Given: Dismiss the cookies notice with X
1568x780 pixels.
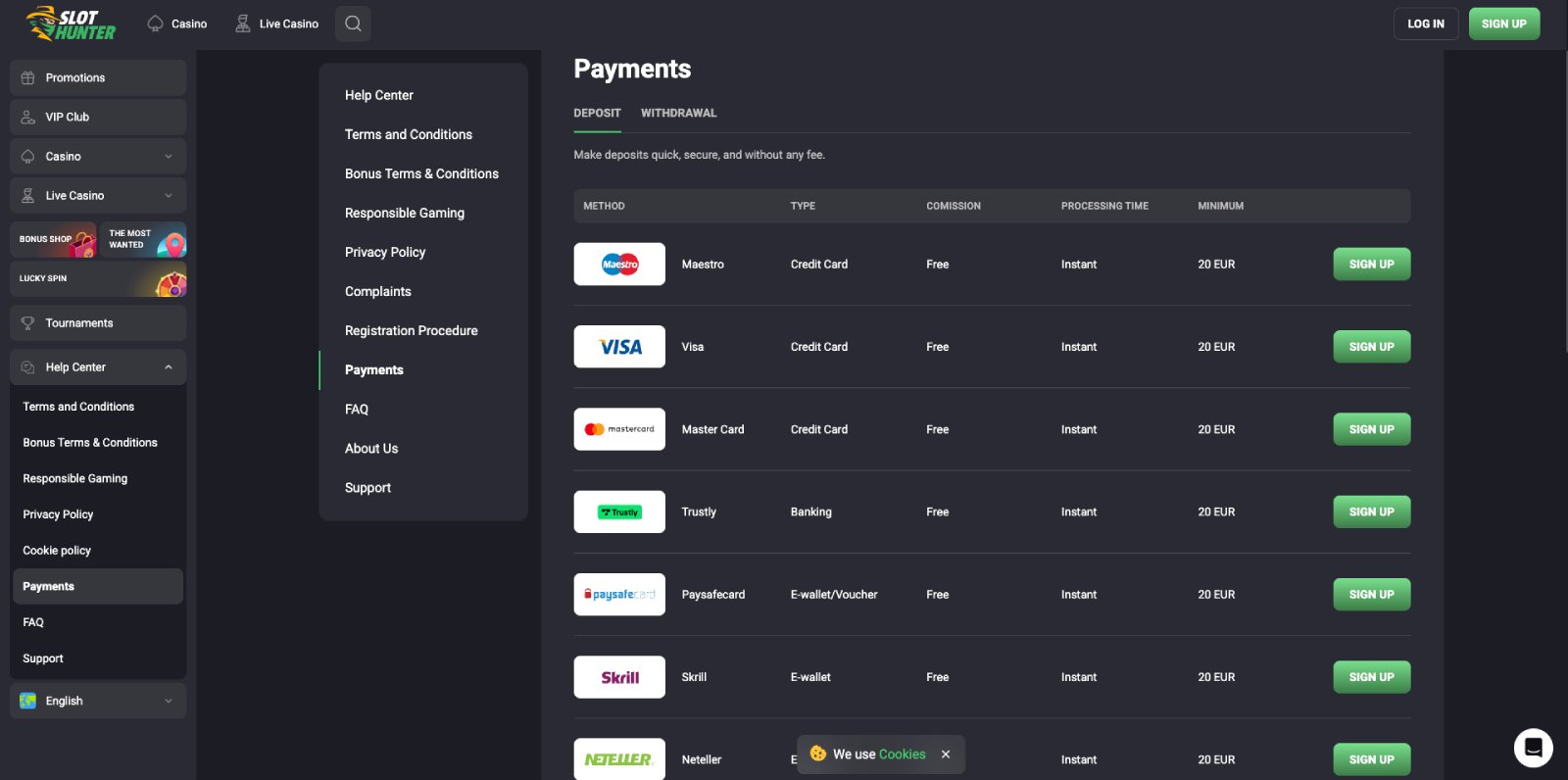Looking at the screenshot, I should 946,755.
